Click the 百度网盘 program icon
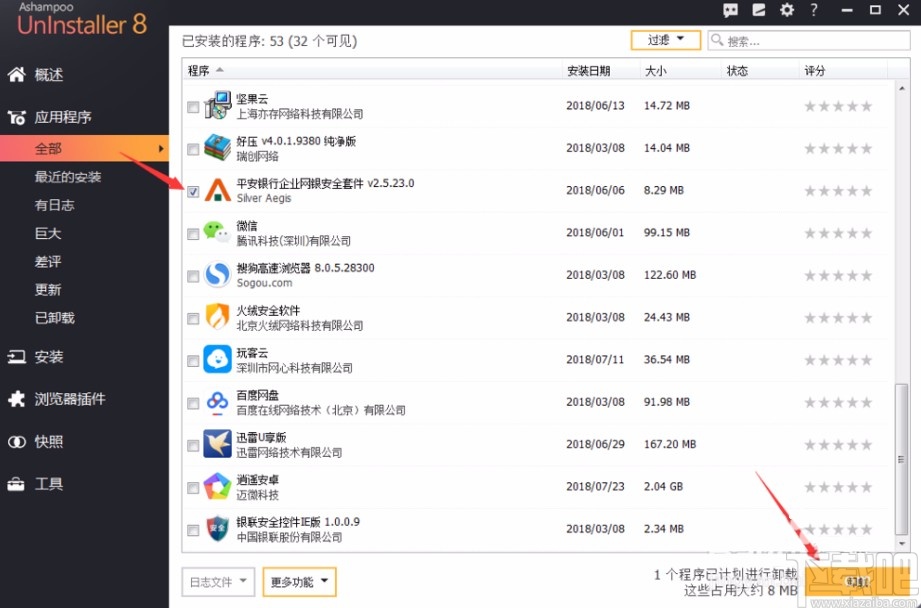The width and height of the screenshot is (921, 608). (x=217, y=402)
